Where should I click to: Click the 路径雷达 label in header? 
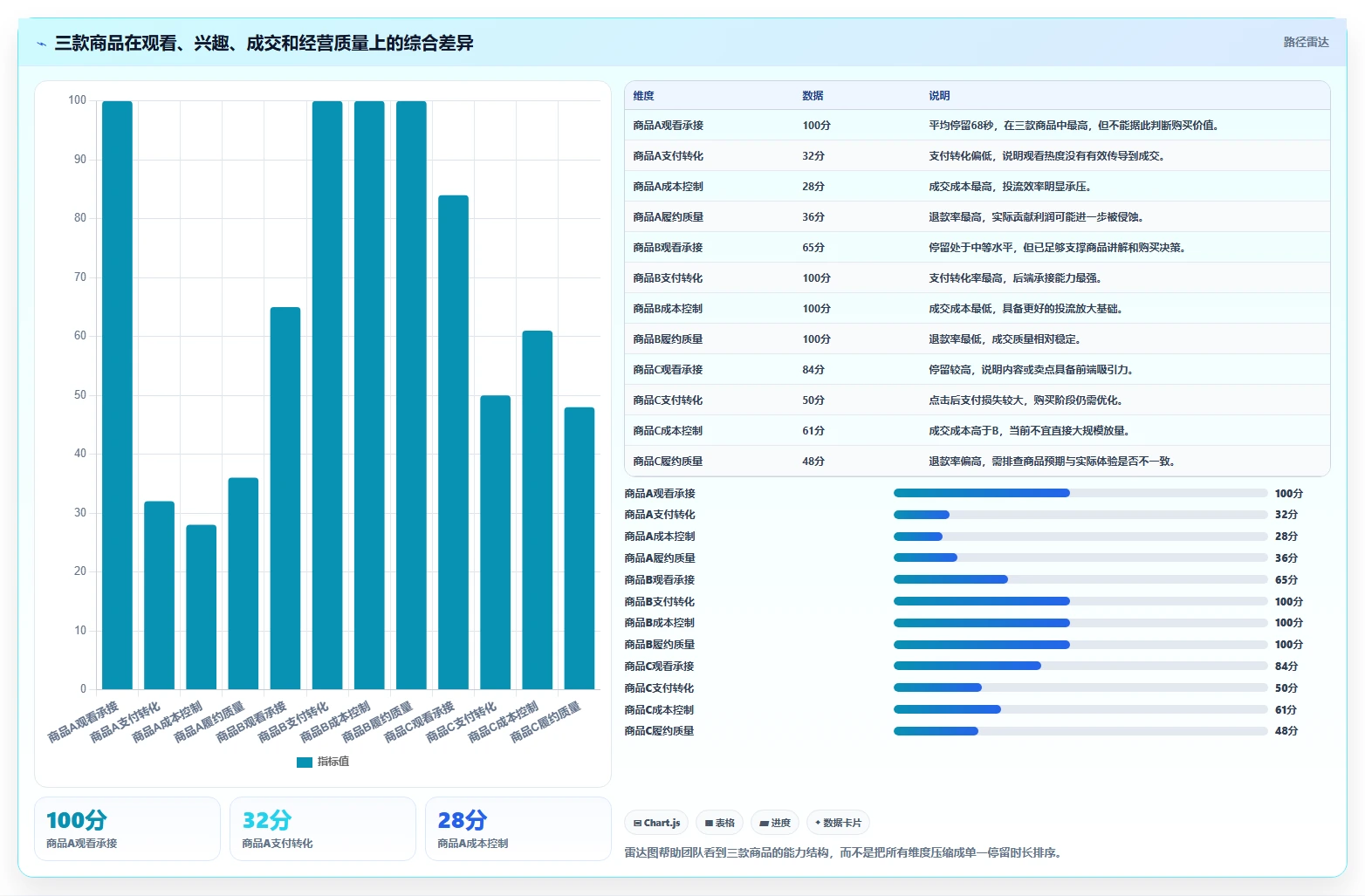(x=1306, y=42)
